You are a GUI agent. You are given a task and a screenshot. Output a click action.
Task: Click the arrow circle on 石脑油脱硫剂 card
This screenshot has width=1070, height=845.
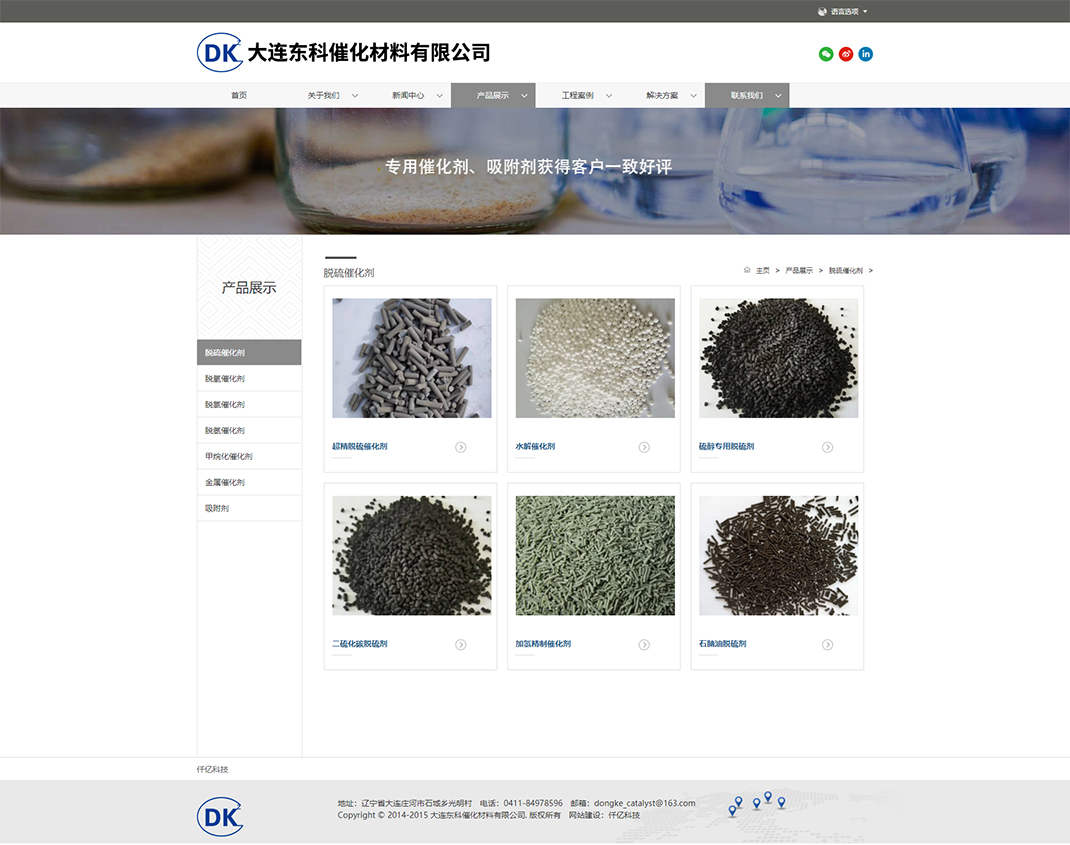(828, 644)
